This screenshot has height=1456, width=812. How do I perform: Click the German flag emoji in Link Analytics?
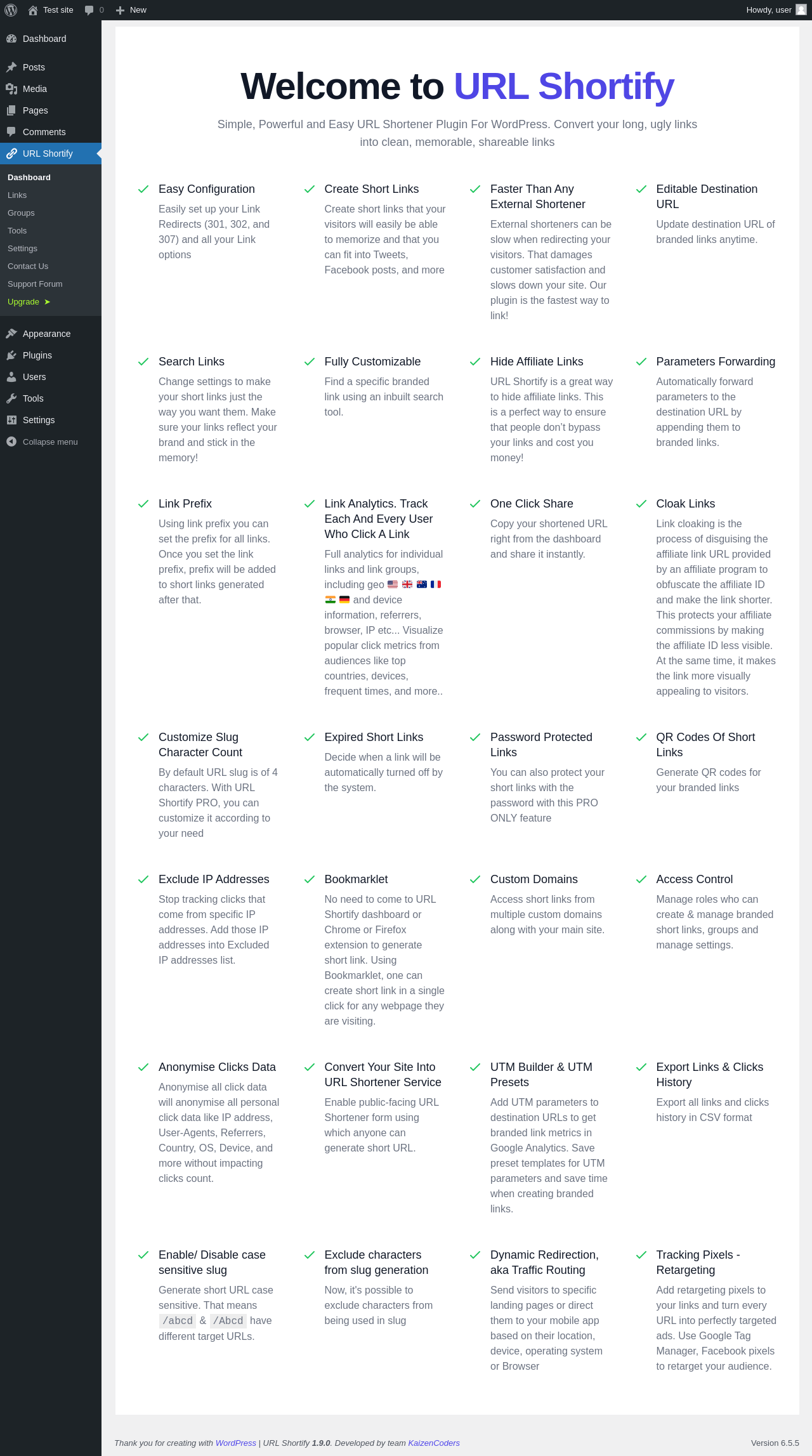coord(344,600)
